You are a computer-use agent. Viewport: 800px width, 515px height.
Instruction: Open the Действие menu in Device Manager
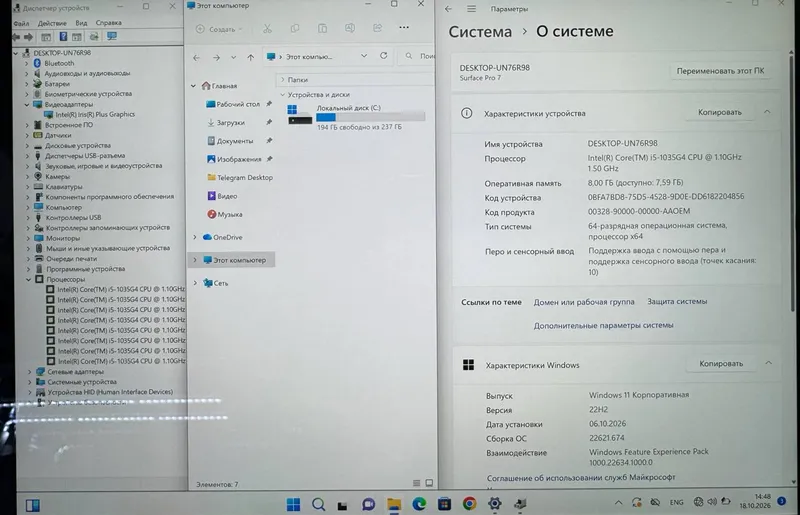click(x=52, y=23)
